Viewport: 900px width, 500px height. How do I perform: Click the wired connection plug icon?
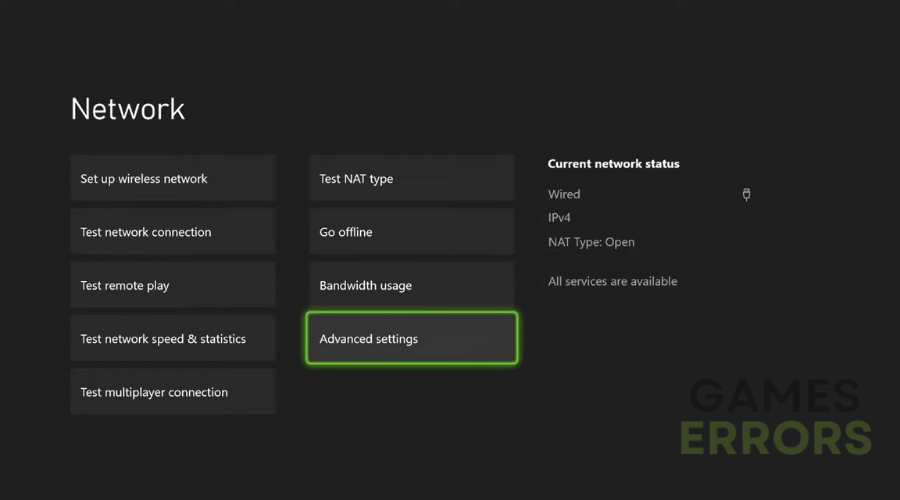(x=746, y=195)
